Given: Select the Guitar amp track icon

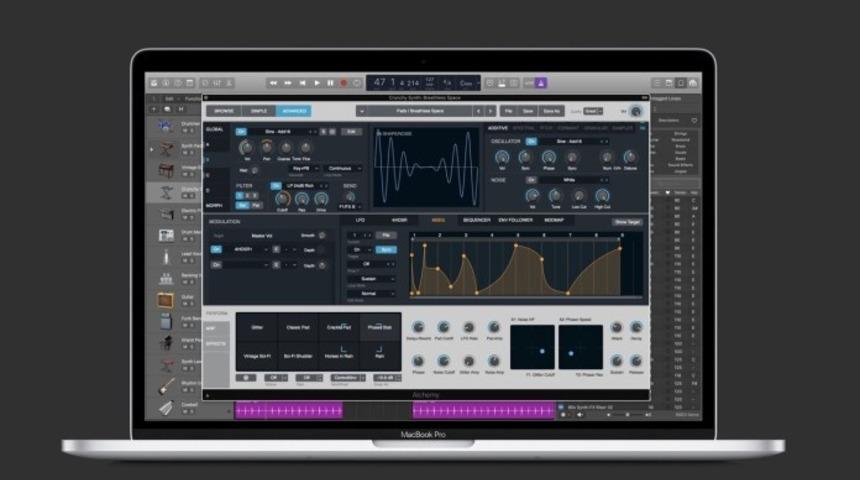Looking at the screenshot, I should 165,300.
